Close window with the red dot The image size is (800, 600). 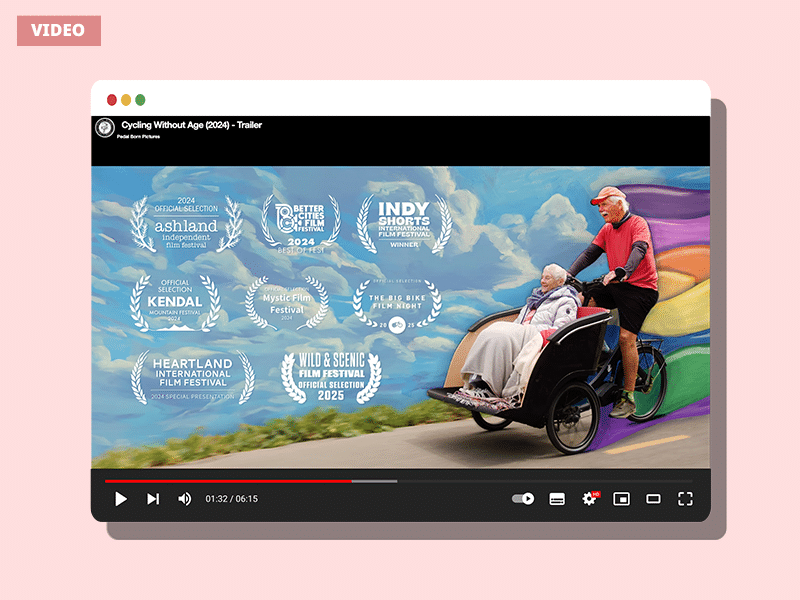[112, 100]
